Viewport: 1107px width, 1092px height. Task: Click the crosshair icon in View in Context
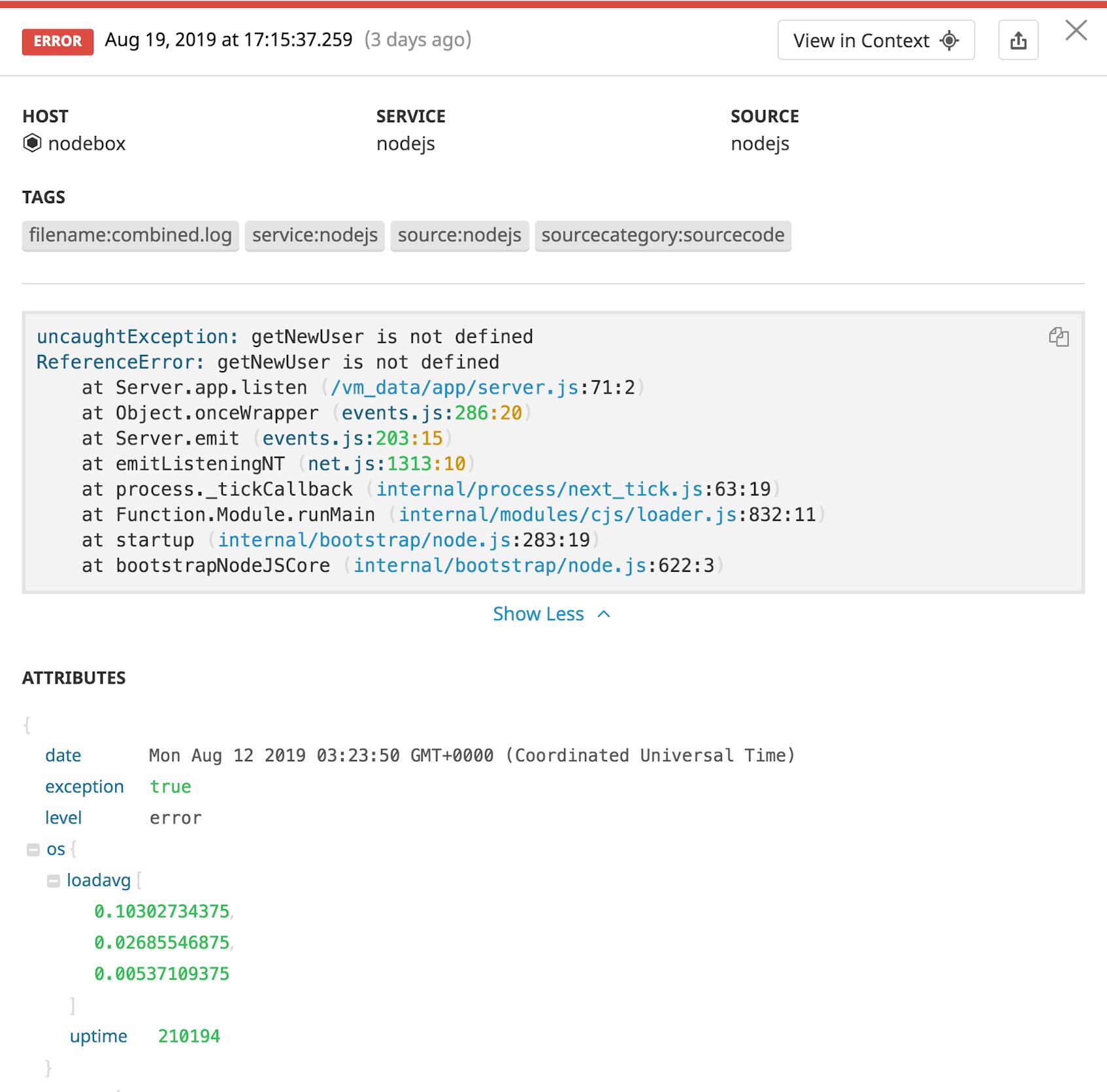pos(949,40)
